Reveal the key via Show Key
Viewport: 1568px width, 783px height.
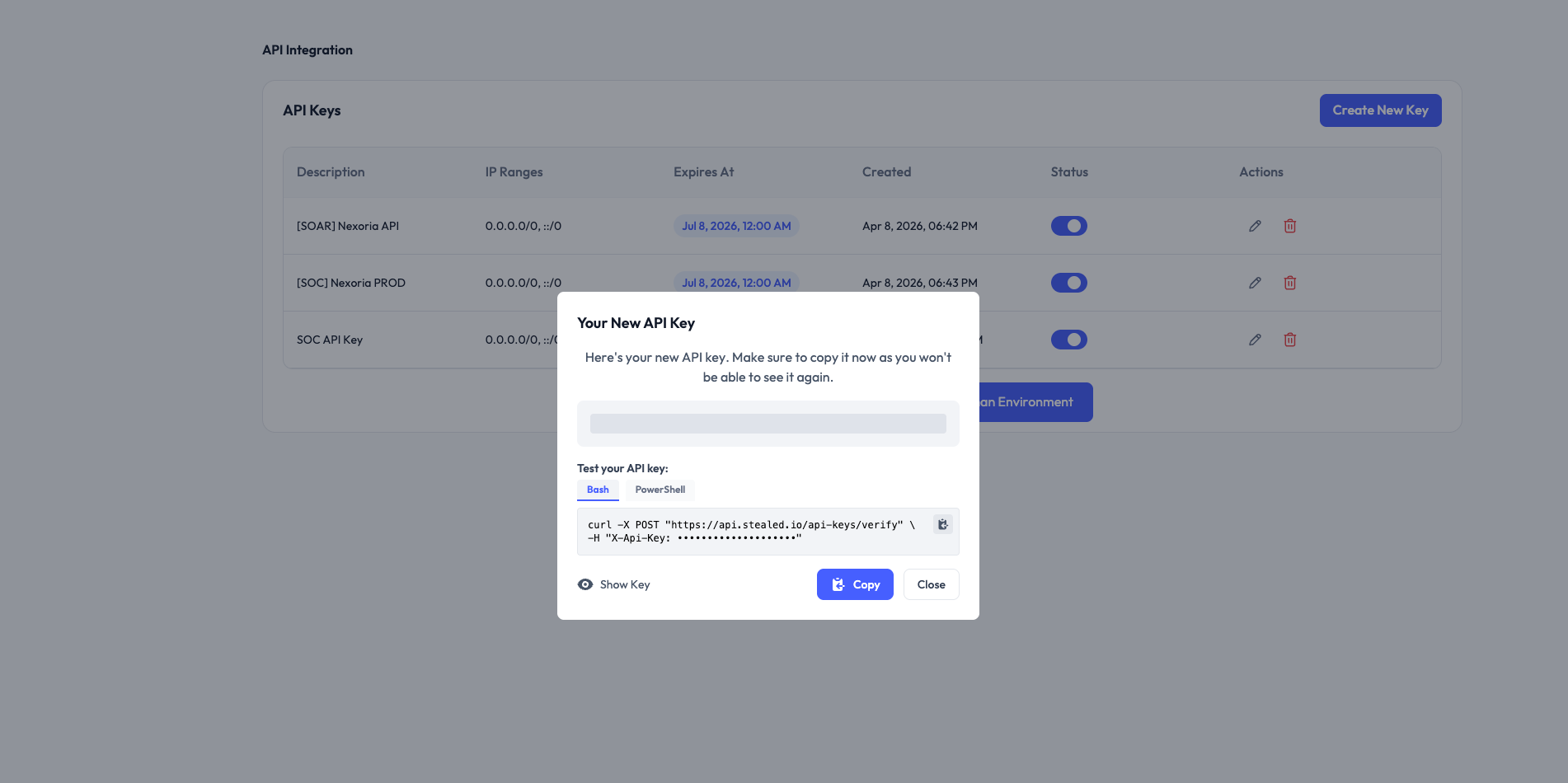coord(624,584)
